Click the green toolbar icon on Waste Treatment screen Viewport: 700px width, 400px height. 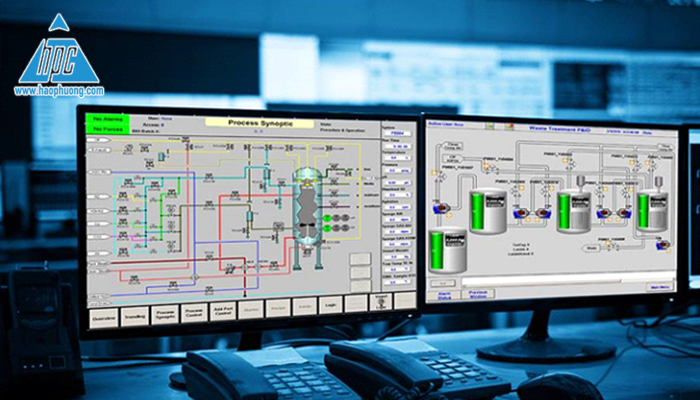(x=490, y=127)
